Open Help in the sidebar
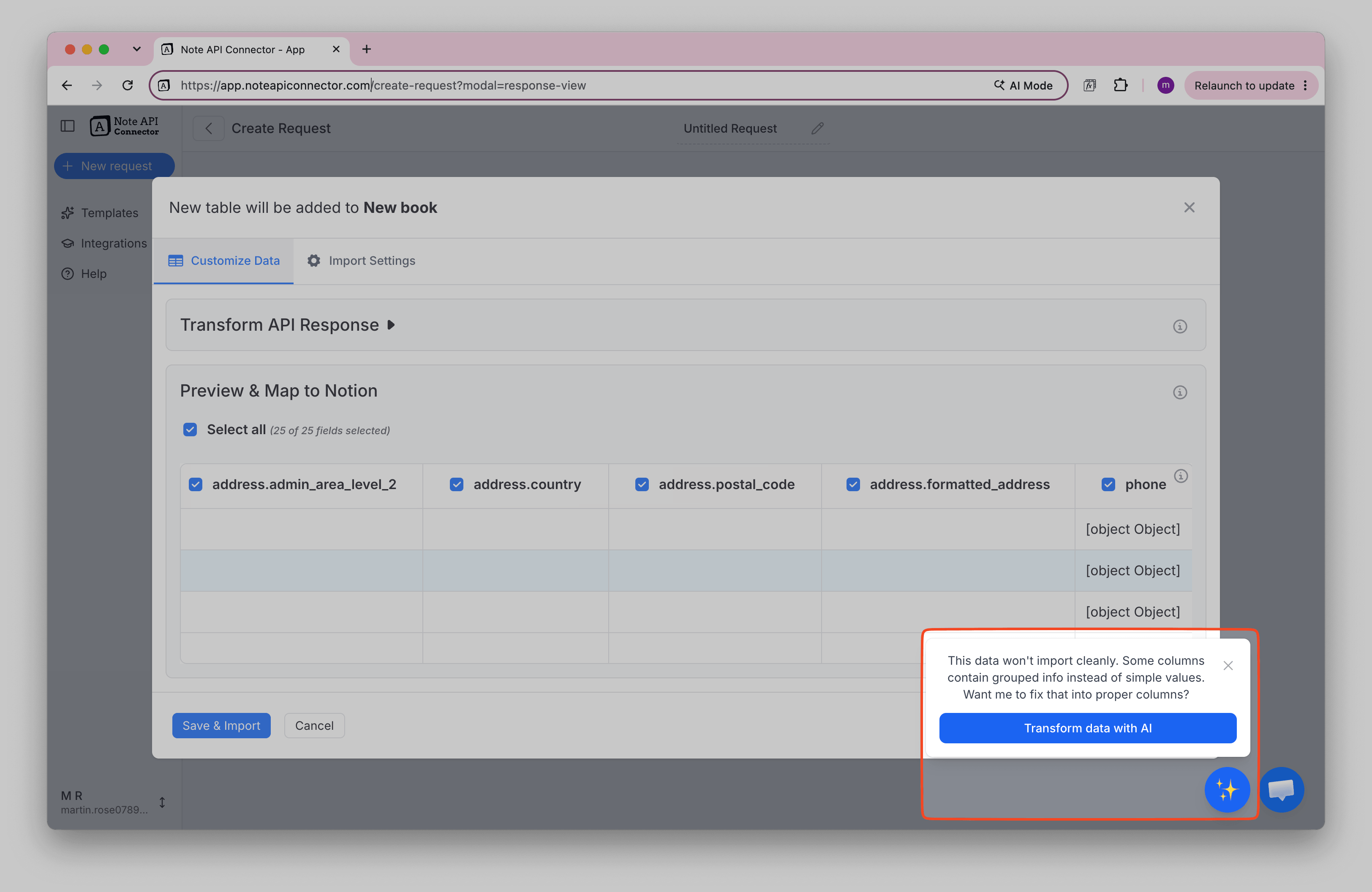 click(84, 274)
